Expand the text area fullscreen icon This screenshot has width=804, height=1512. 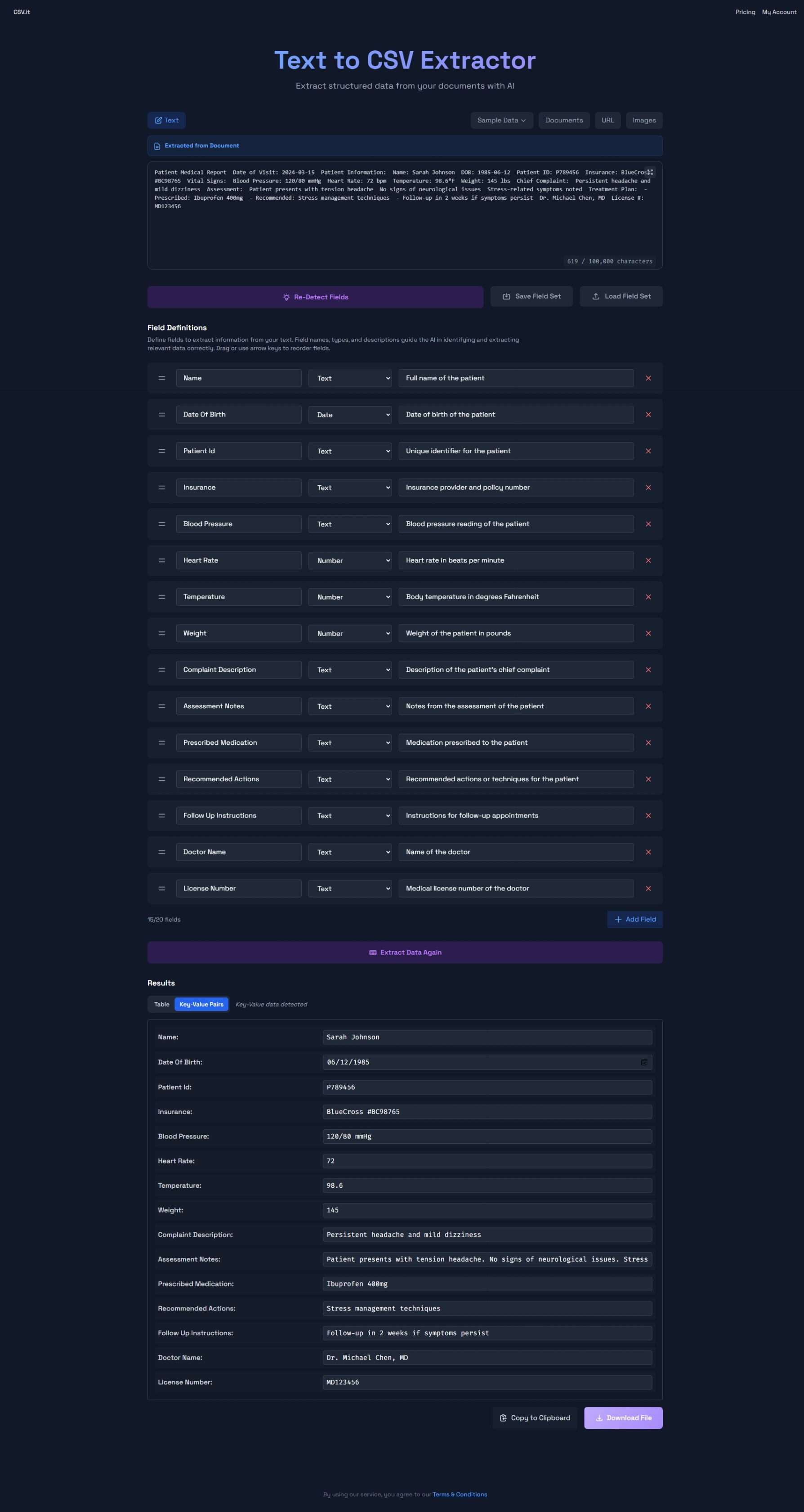pos(650,172)
